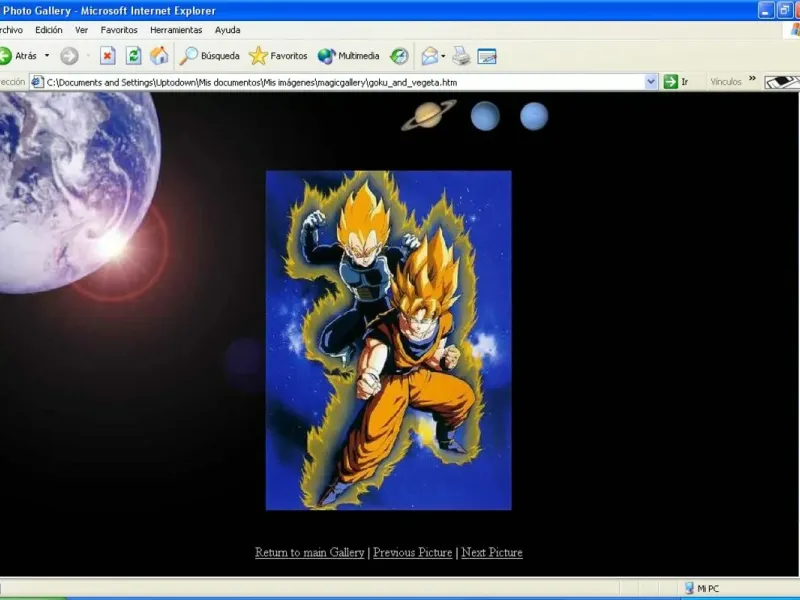Image resolution: width=800 pixels, height=600 pixels.
Task: Click the Next Picture link
Action: click(492, 553)
